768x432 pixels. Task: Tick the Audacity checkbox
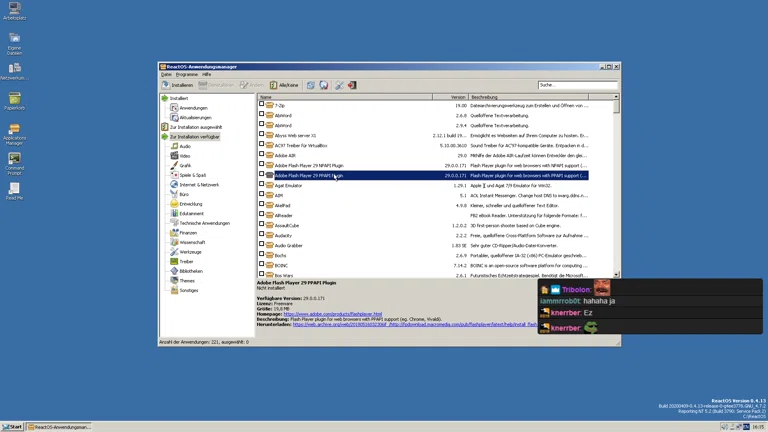[262, 235]
